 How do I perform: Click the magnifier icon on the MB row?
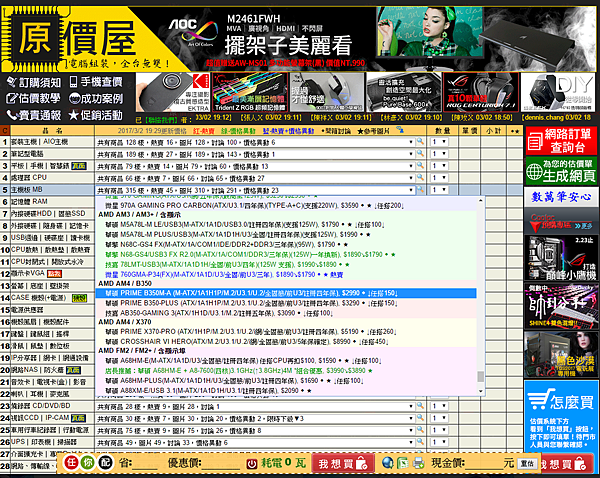[420, 190]
